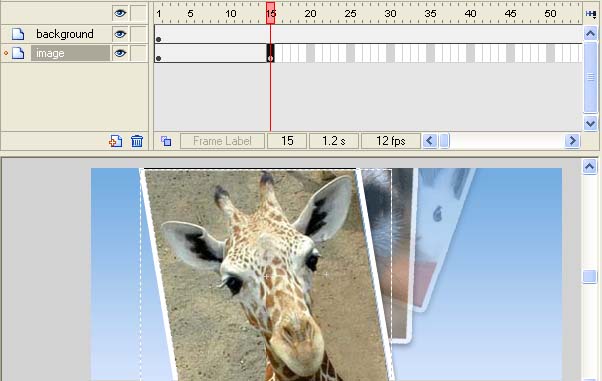Click the delete layer trash icon

pos(137,141)
